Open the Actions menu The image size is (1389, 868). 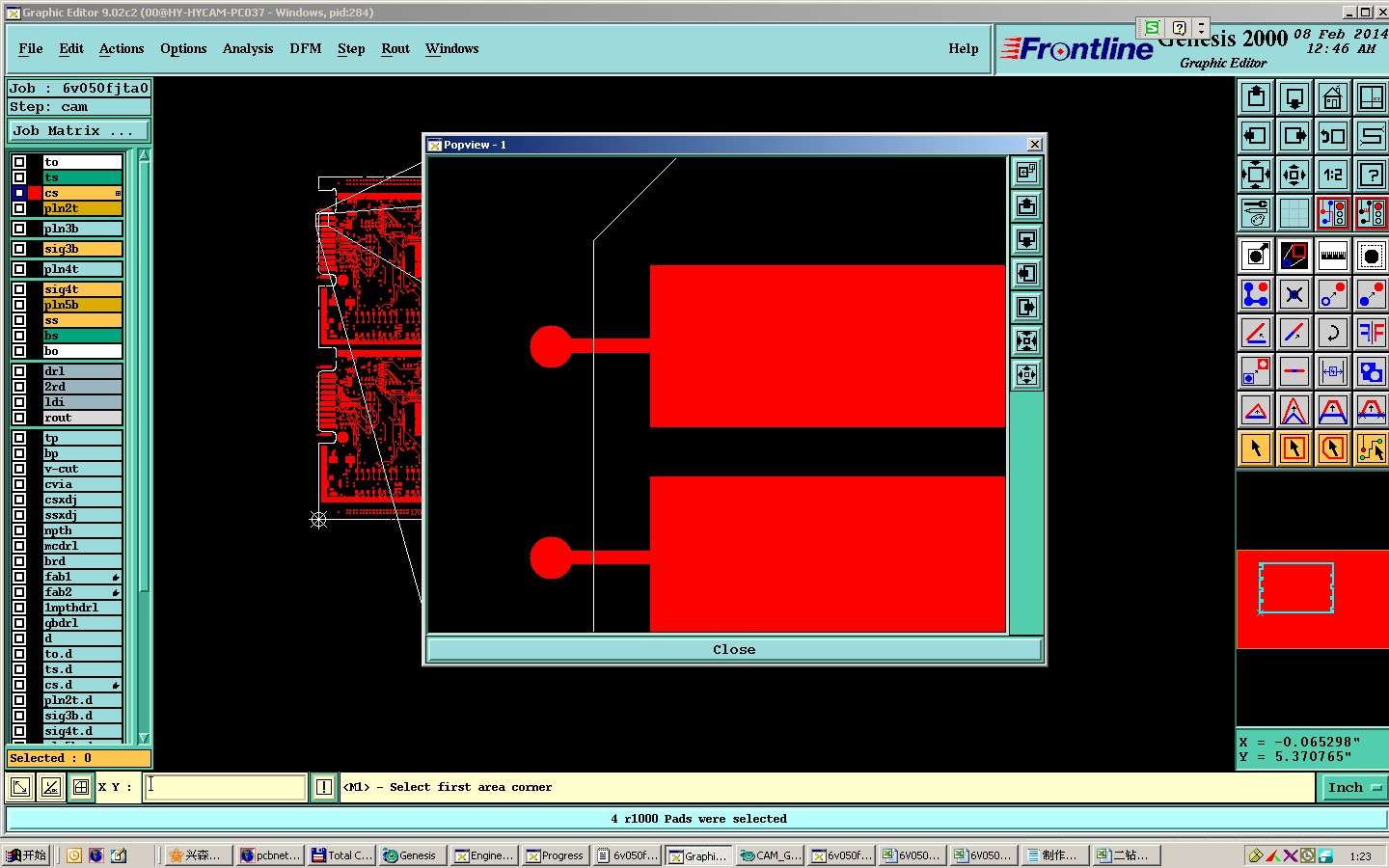pyautogui.click(x=122, y=48)
